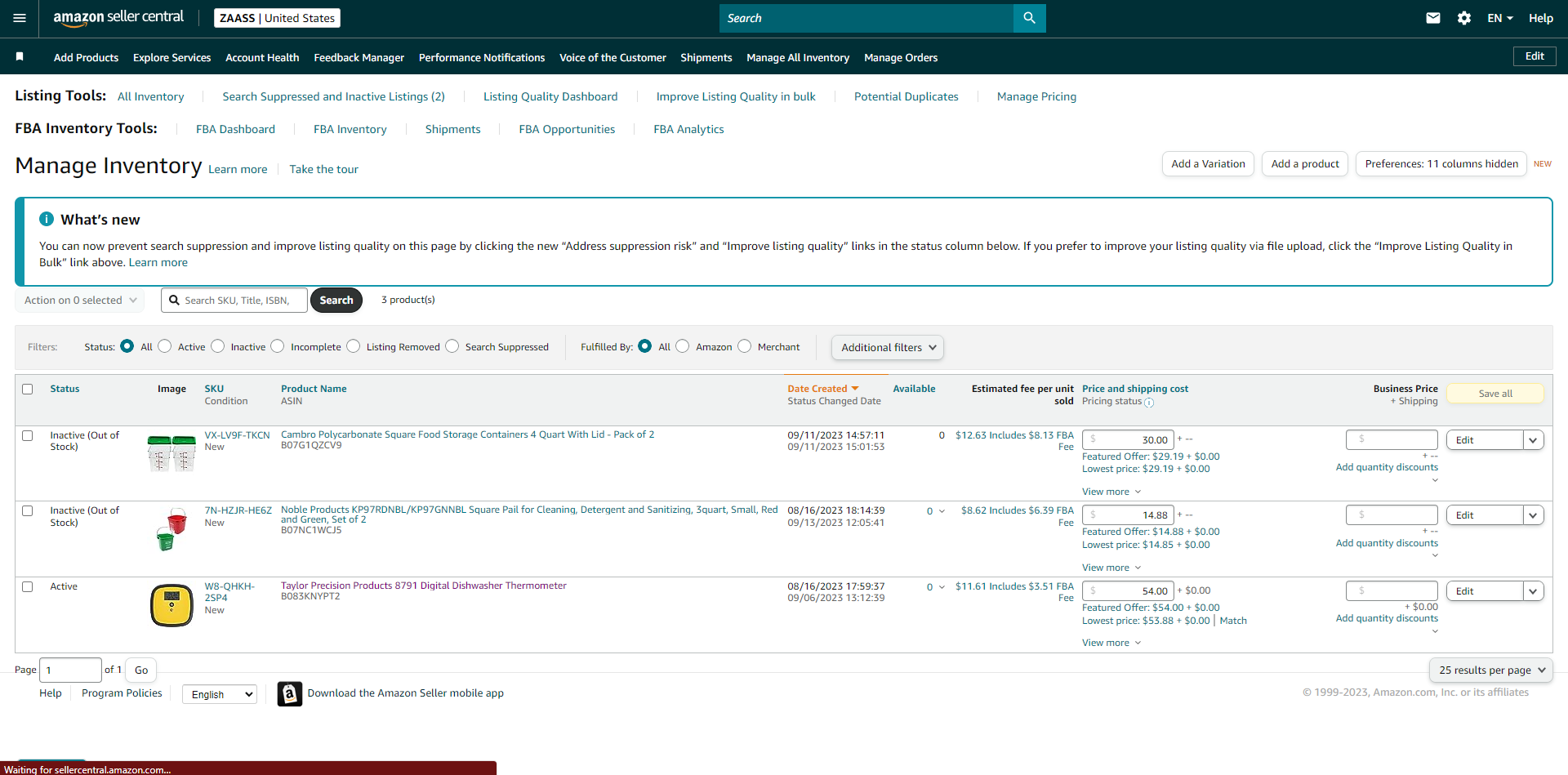Image resolution: width=1568 pixels, height=775 pixels.
Task: Open the Available quantity chevron for Noble row
Action: (x=942, y=511)
